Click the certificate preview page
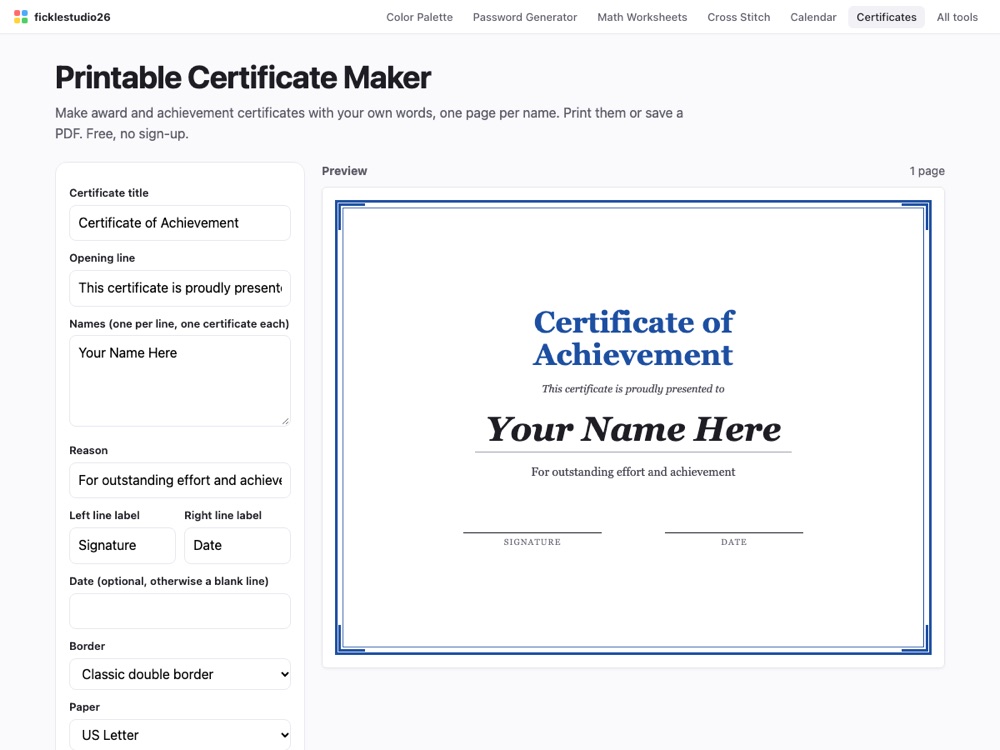1000x750 pixels. tap(633, 427)
